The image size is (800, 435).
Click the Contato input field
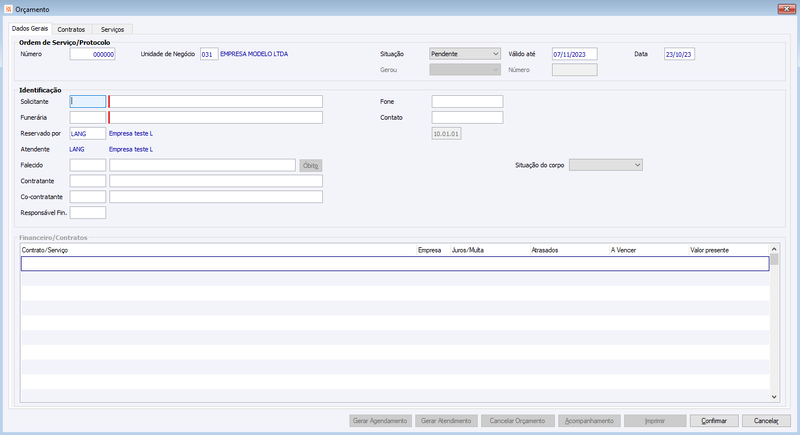(467, 117)
